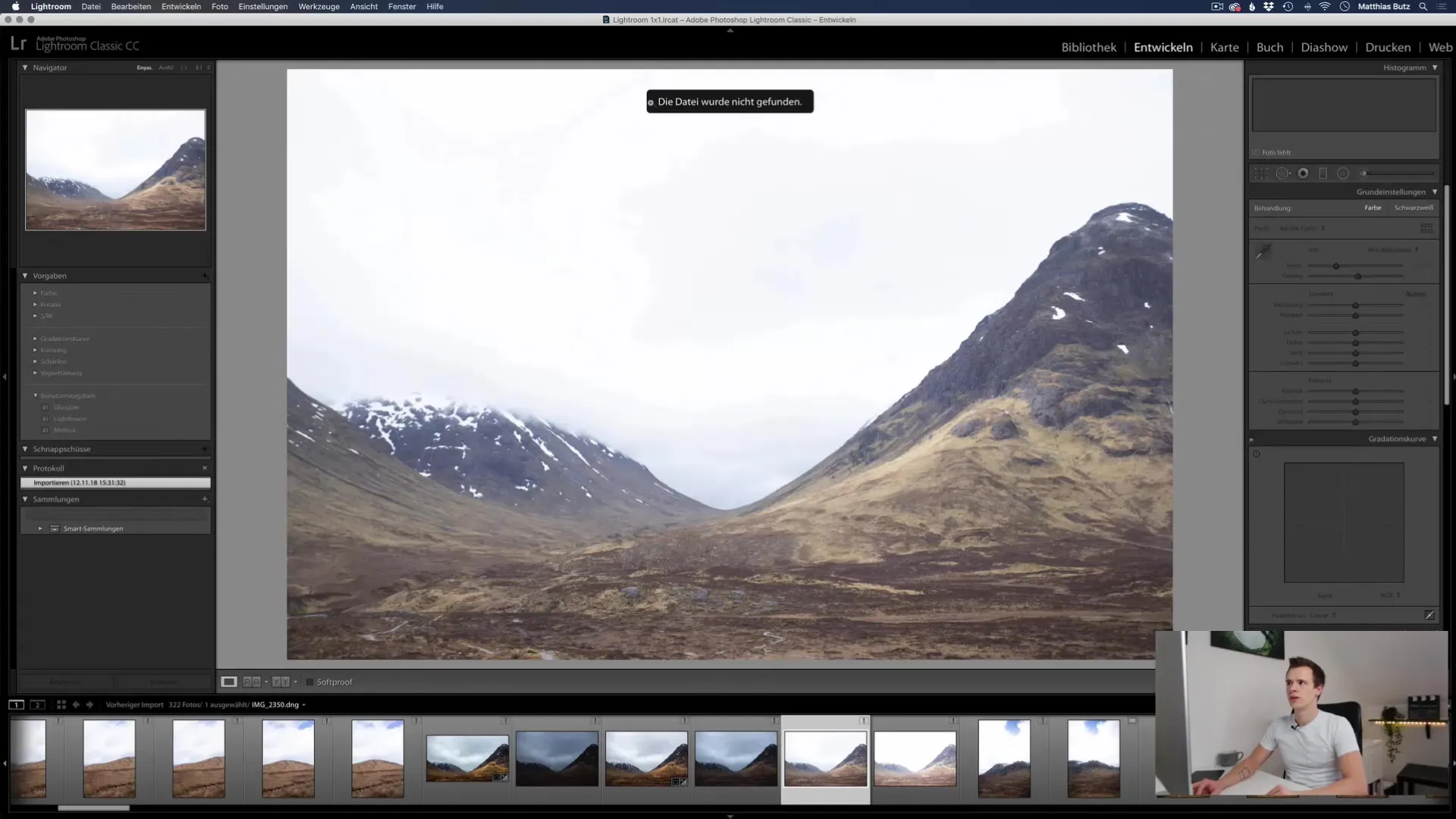Toggle Gradationskurve panel on/off switch
Image resolution: width=1456 pixels, height=819 pixels.
[x=1251, y=439]
